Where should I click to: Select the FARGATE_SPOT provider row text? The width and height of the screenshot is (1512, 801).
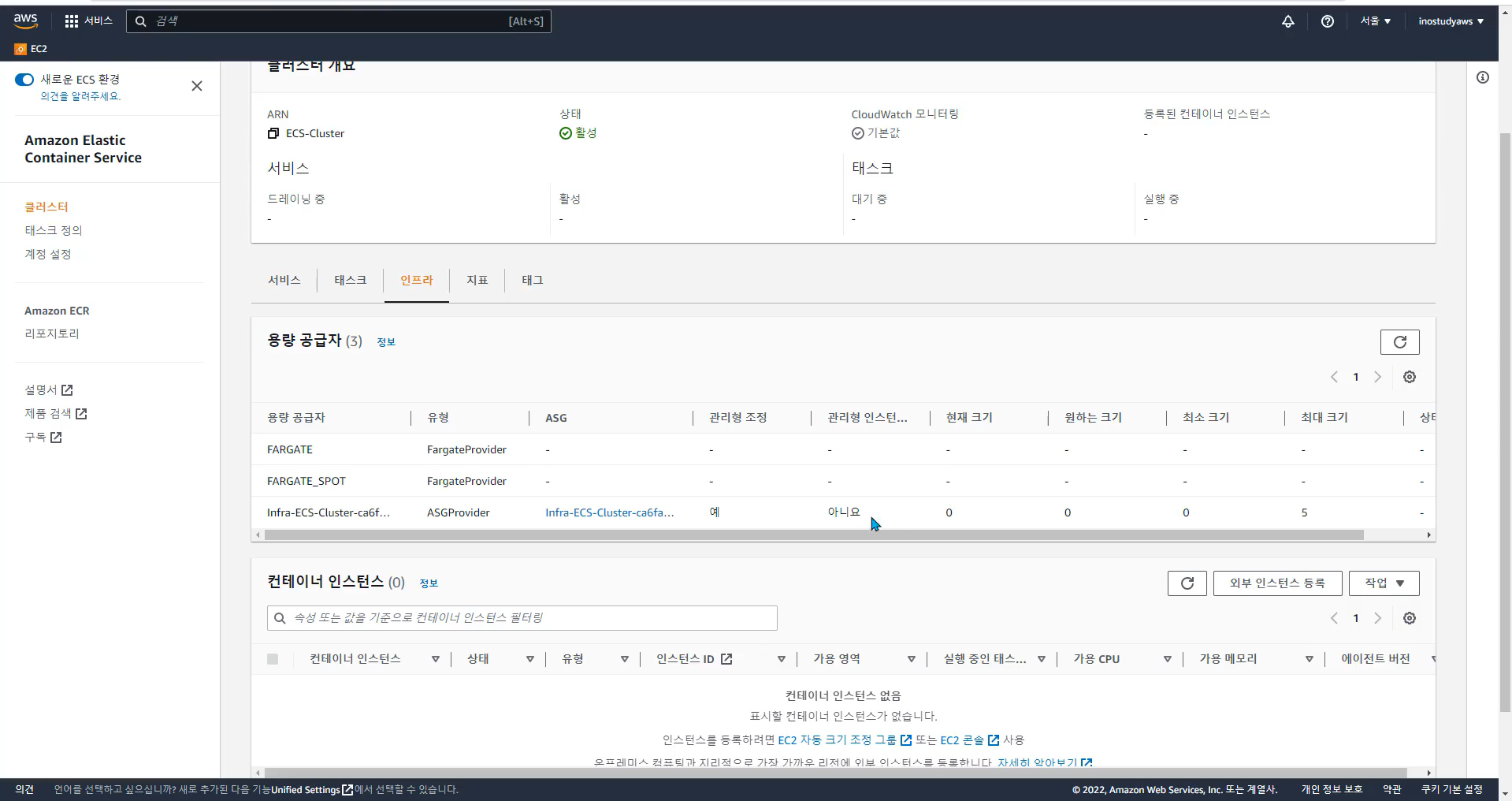[306, 481]
